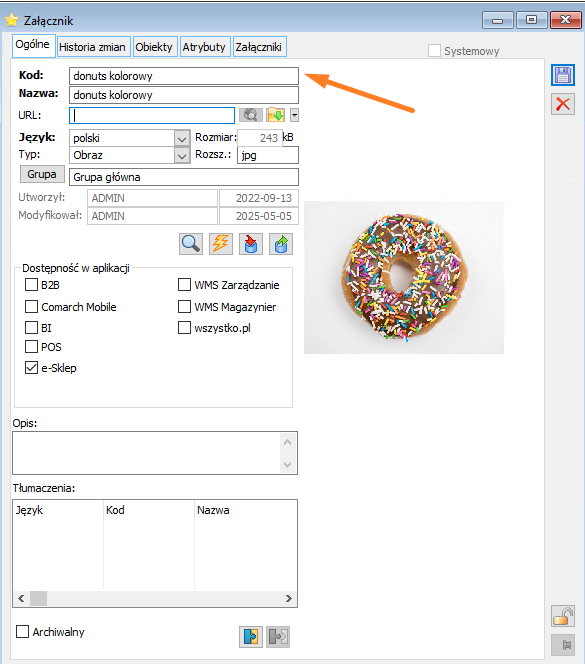The width and height of the screenshot is (585, 664).
Task: Click the folder icon beside URL field
Action: coord(275,115)
